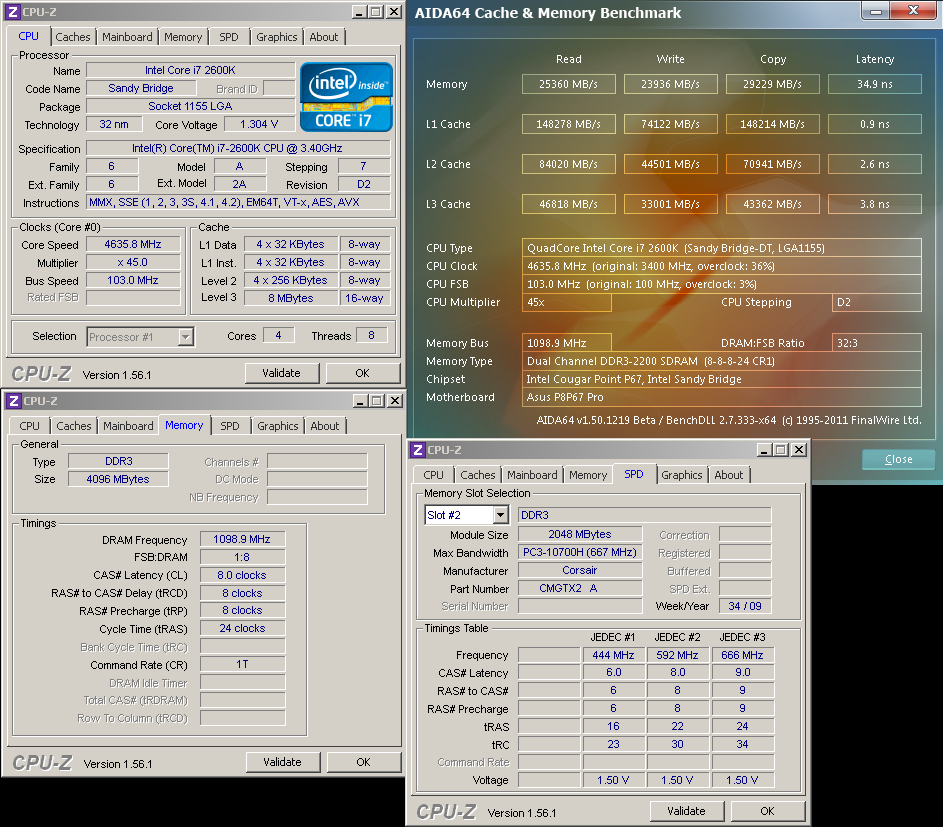Click the Code Name value Sandy Bridge
The image size is (943, 827).
[141, 88]
